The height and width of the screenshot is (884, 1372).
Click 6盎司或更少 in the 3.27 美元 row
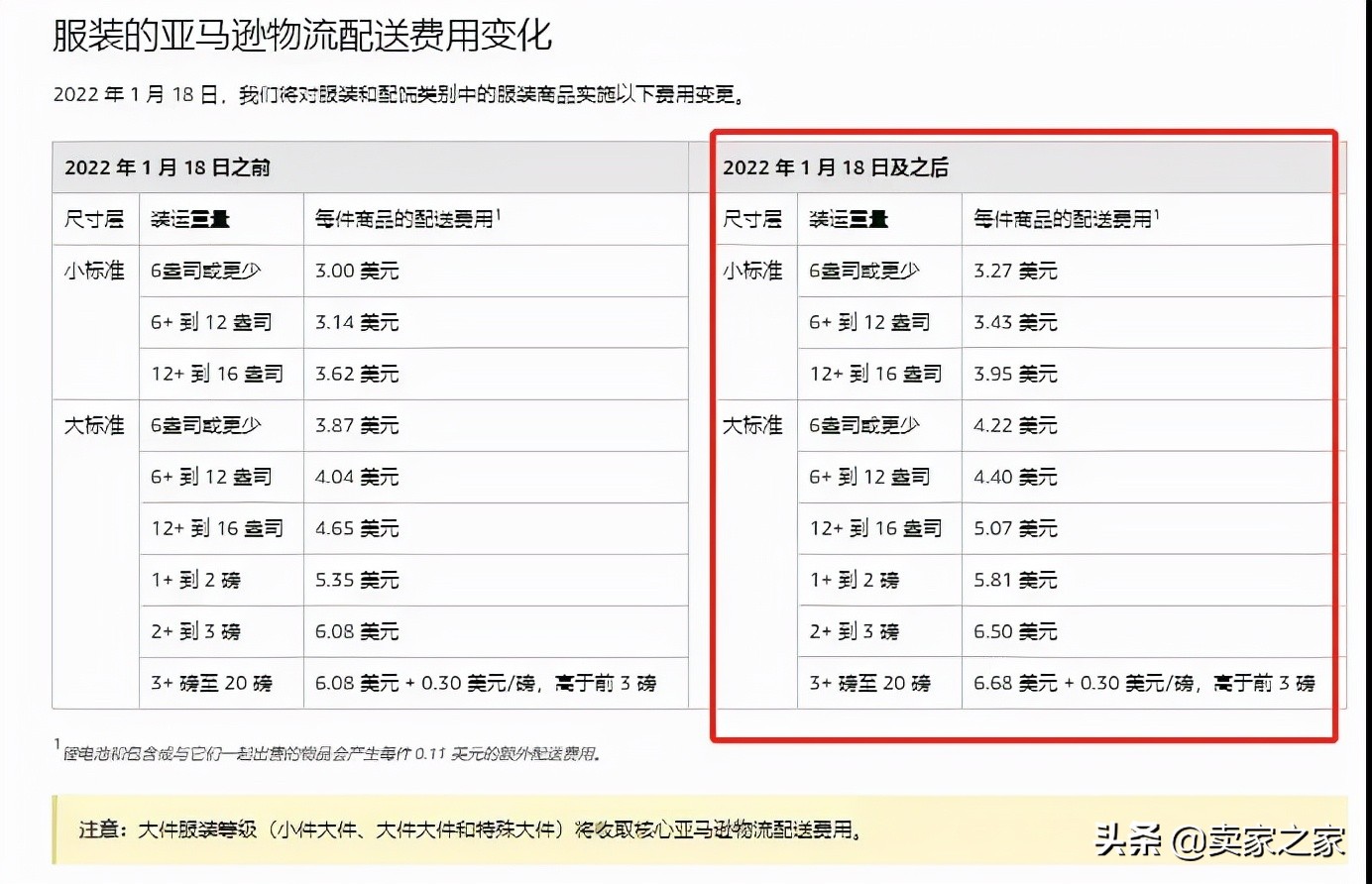click(864, 271)
